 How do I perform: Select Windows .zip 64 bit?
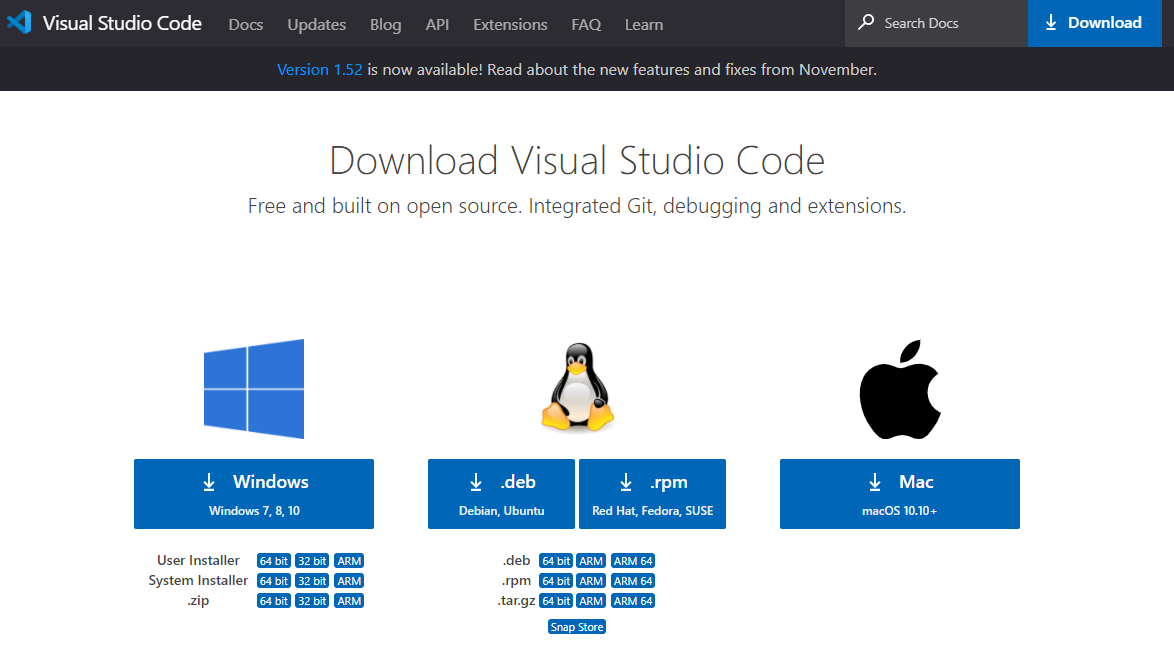[273, 601]
